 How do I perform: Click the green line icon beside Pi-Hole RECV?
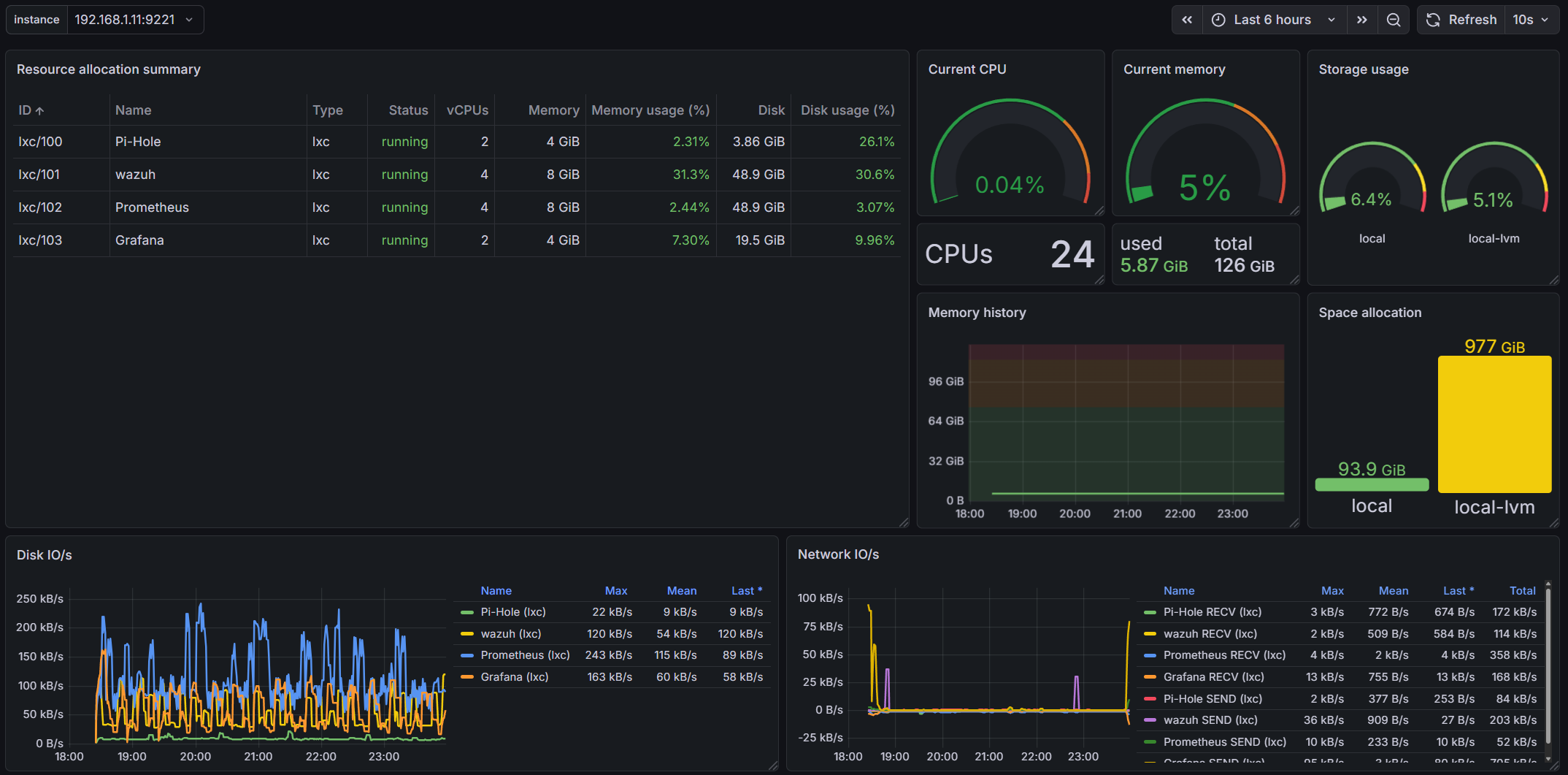[x=1150, y=612]
